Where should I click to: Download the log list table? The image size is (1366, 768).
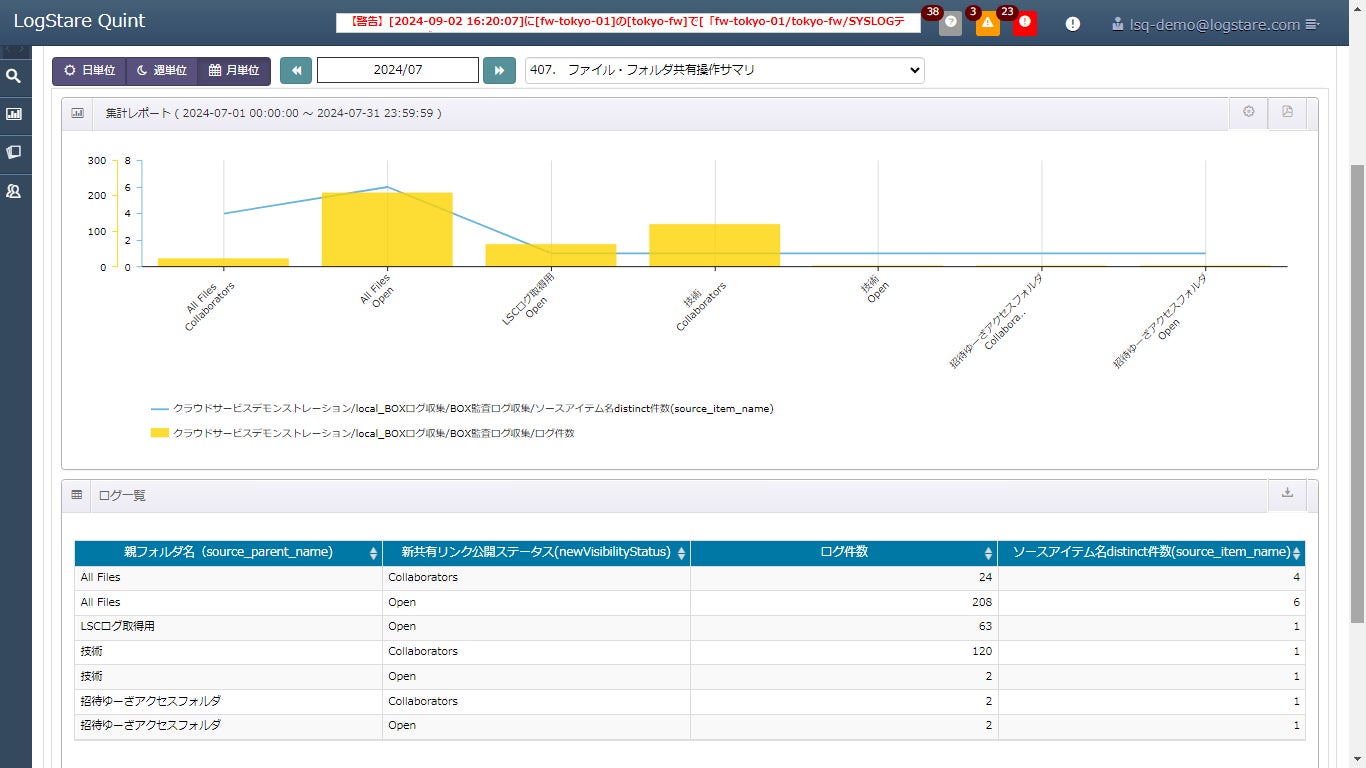click(1287, 493)
